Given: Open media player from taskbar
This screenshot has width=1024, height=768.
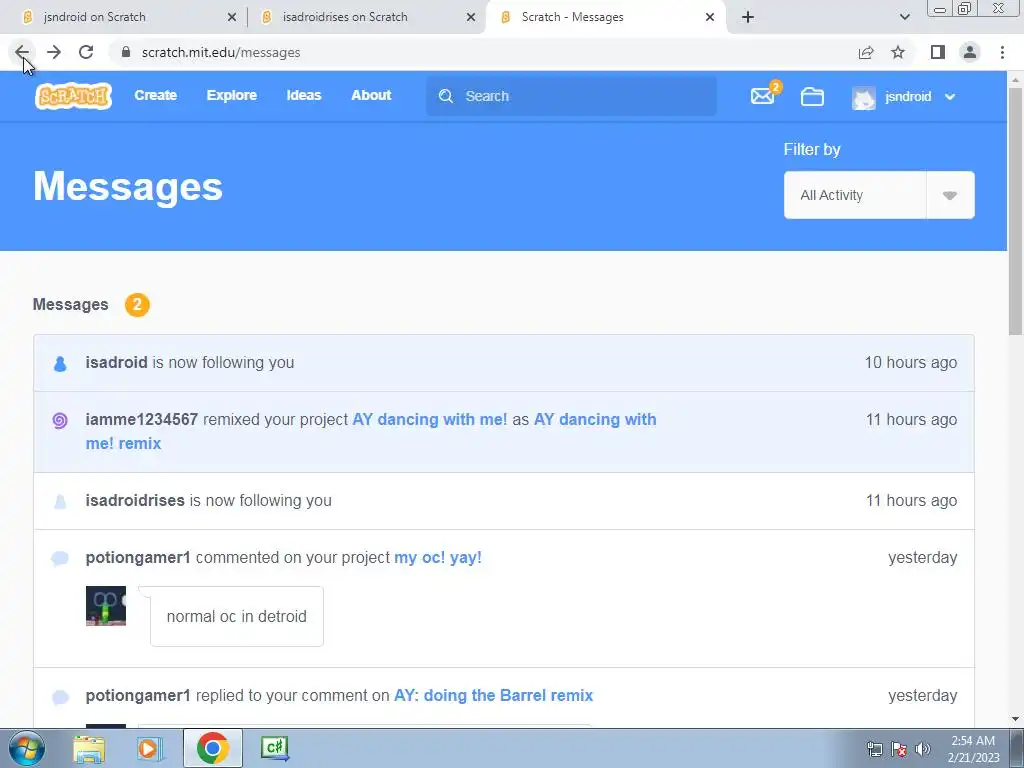Looking at the screenshot, I should click(x=150, y=748).
